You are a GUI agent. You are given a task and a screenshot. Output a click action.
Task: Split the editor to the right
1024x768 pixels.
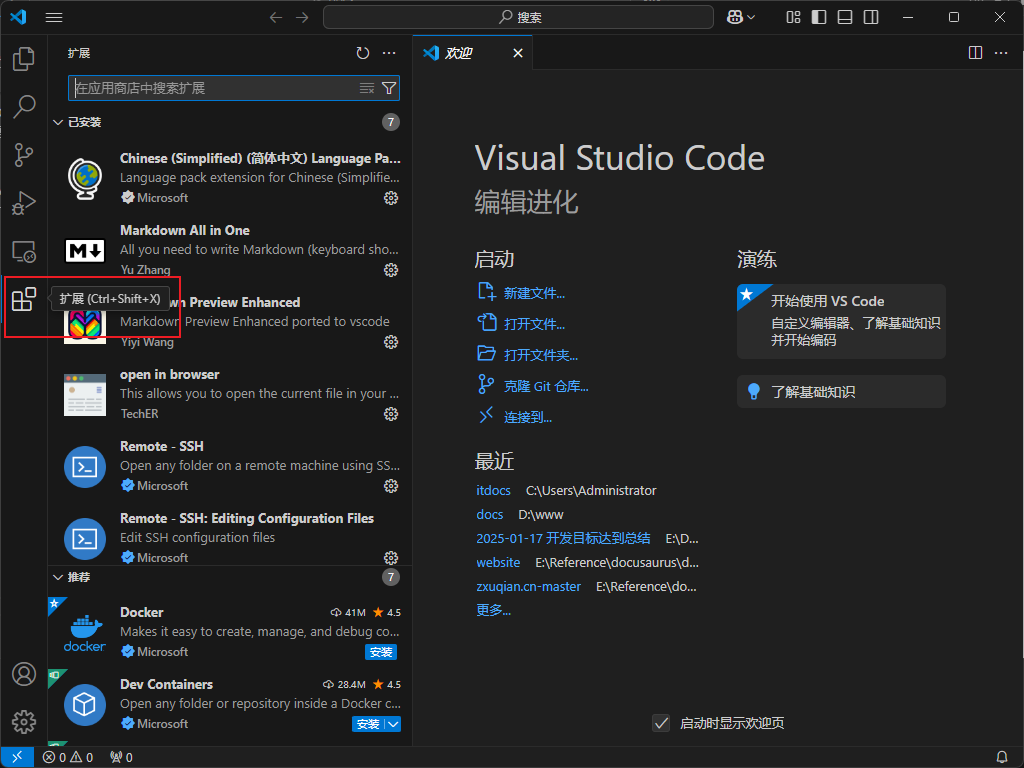[975, 53]
